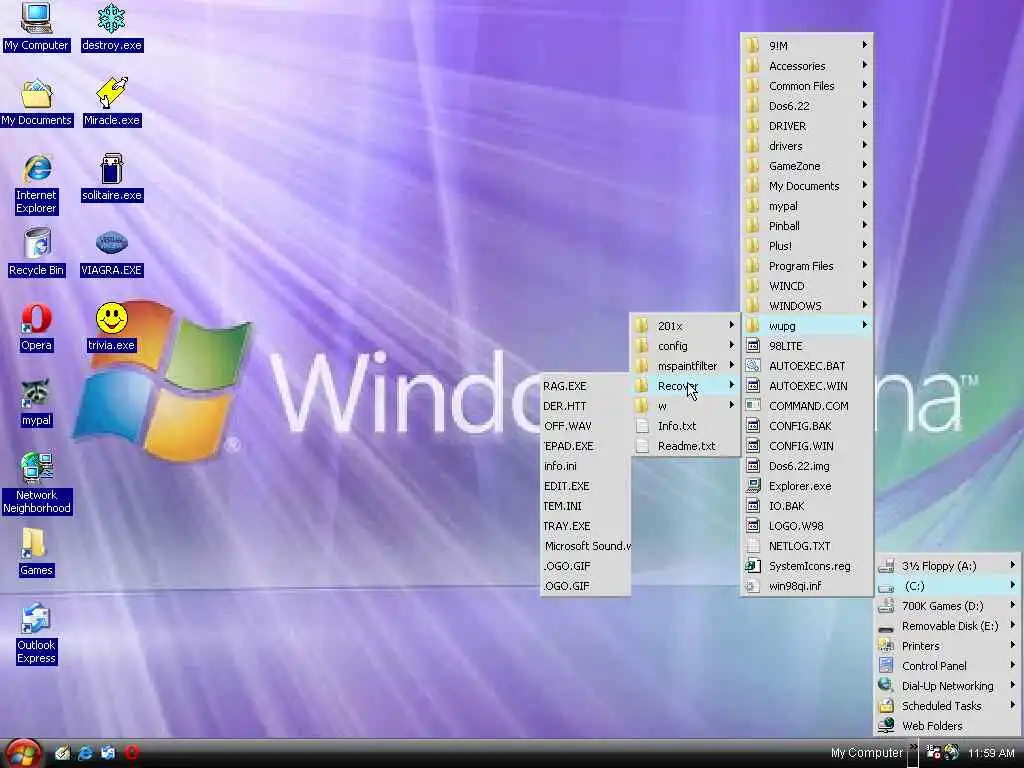Expand the Common Files folder submenu

pos(807,86)
